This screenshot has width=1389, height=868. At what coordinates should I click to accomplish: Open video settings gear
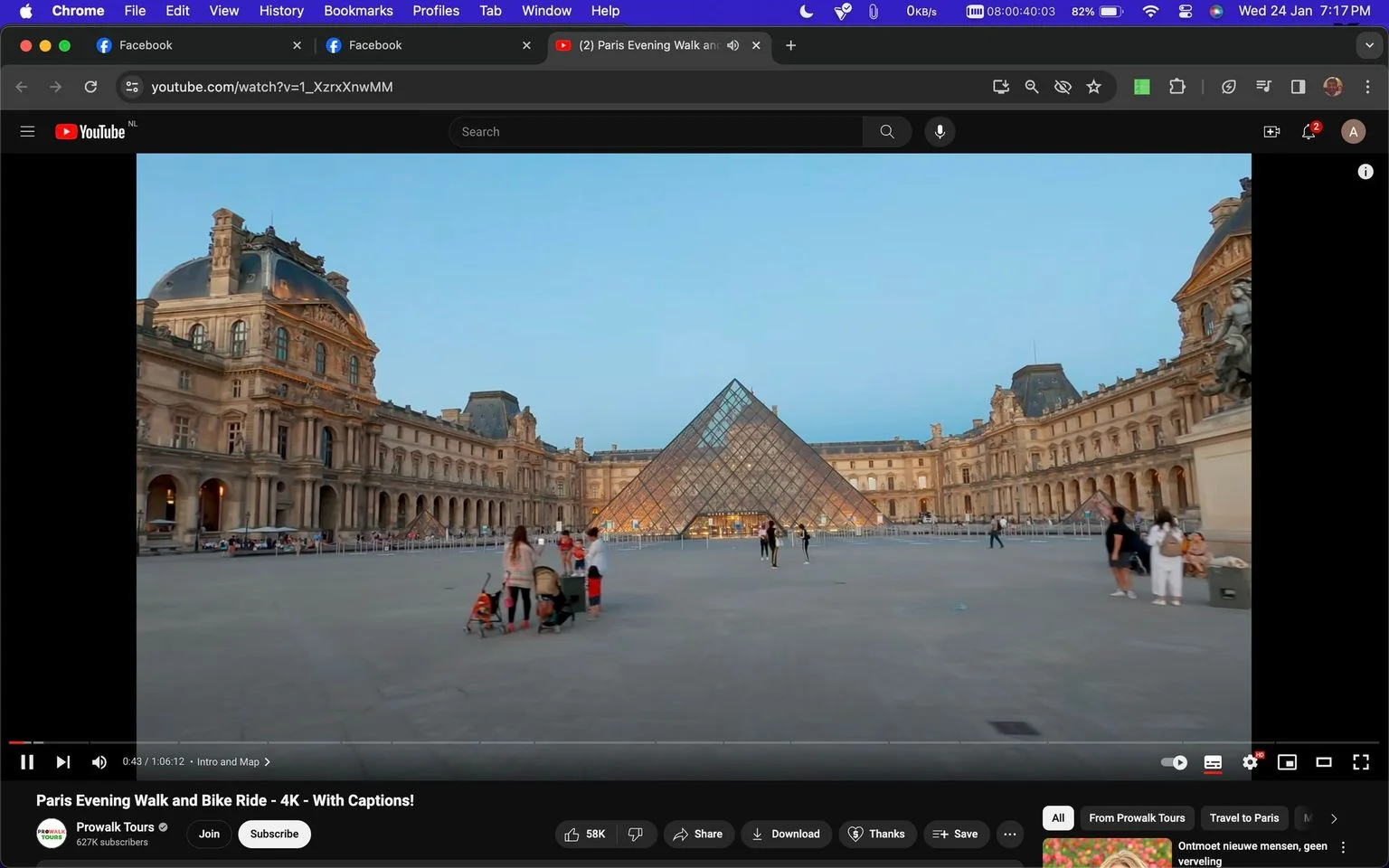tap(1251, 762)
